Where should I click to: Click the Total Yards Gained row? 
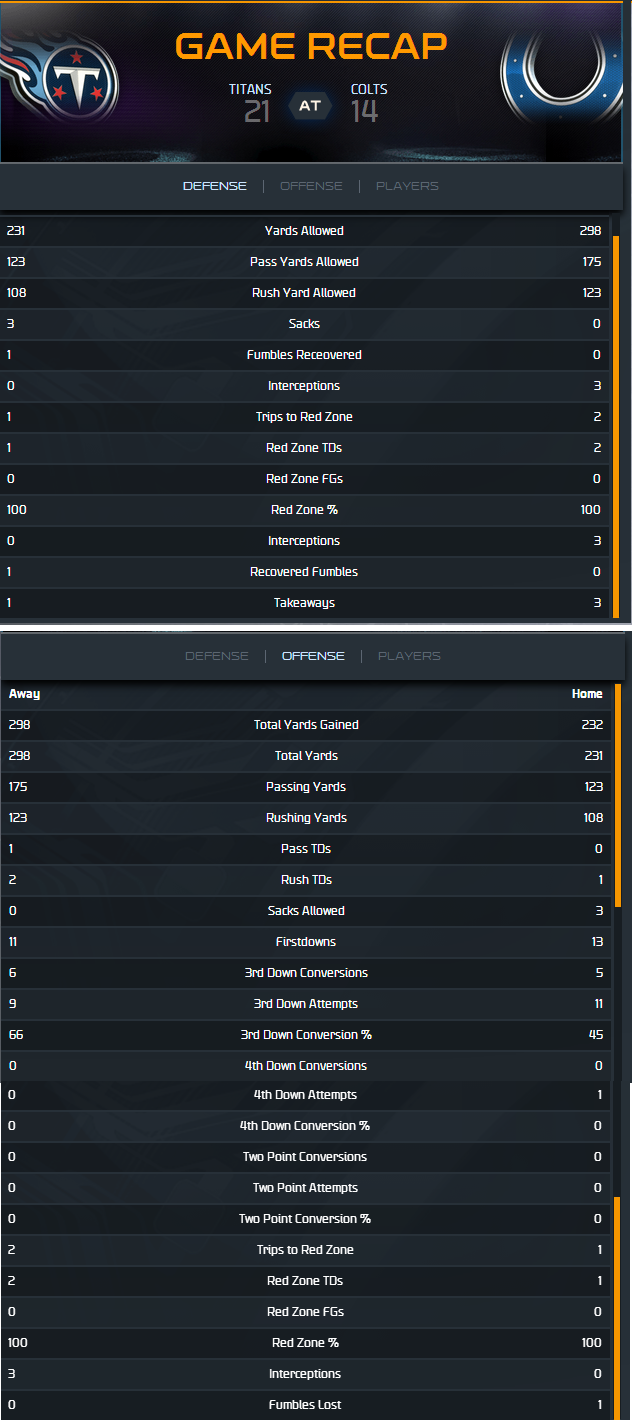pos(306,725)
